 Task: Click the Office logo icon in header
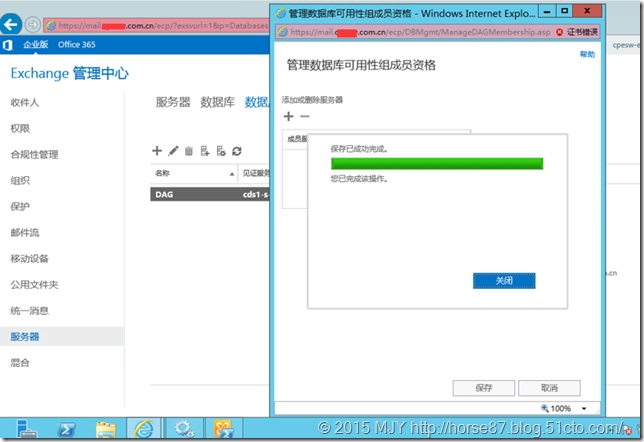(x=8, y=45)
